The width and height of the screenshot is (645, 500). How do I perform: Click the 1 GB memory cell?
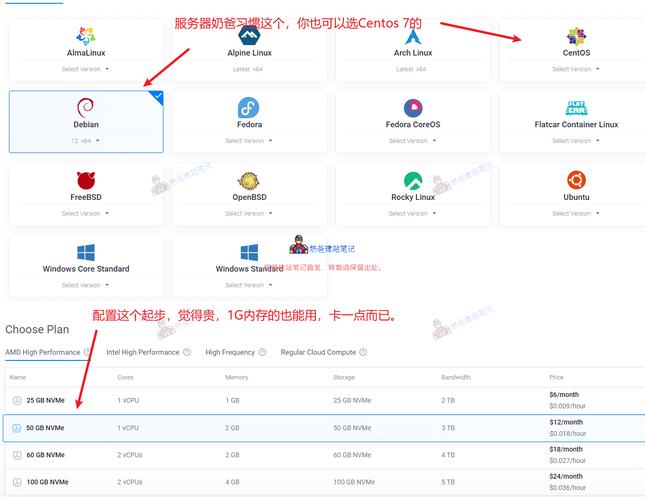[x=232, y=400]
